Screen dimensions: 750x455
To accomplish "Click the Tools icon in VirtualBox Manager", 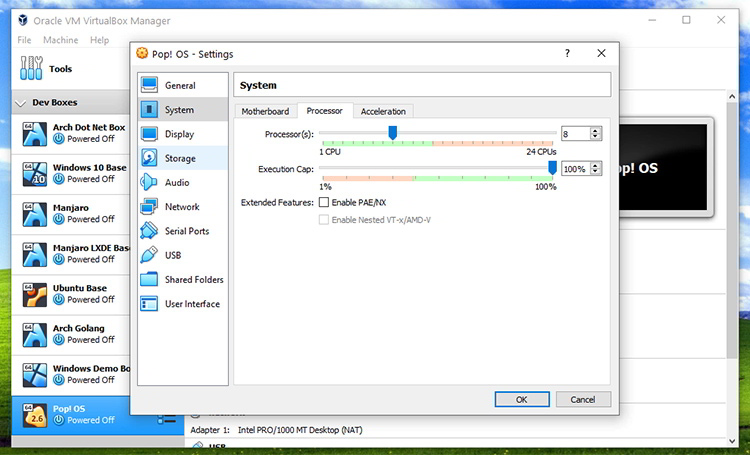I will (x=31, y=68).
